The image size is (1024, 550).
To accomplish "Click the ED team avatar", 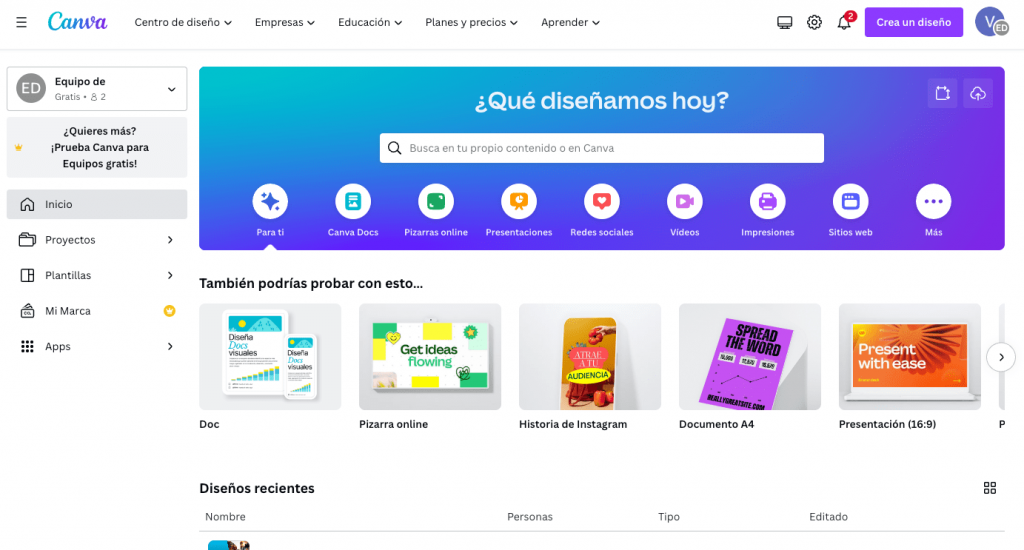I will [31, 88].
